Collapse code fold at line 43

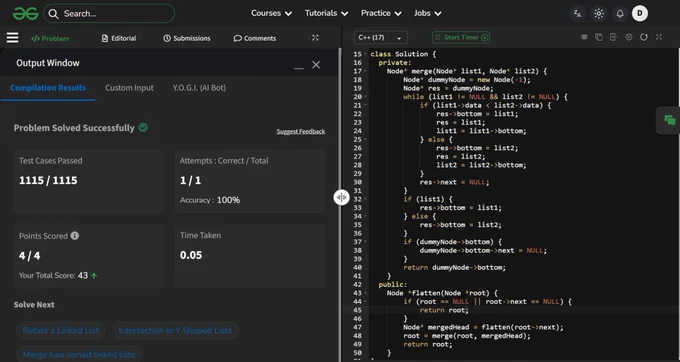point(366,293)
